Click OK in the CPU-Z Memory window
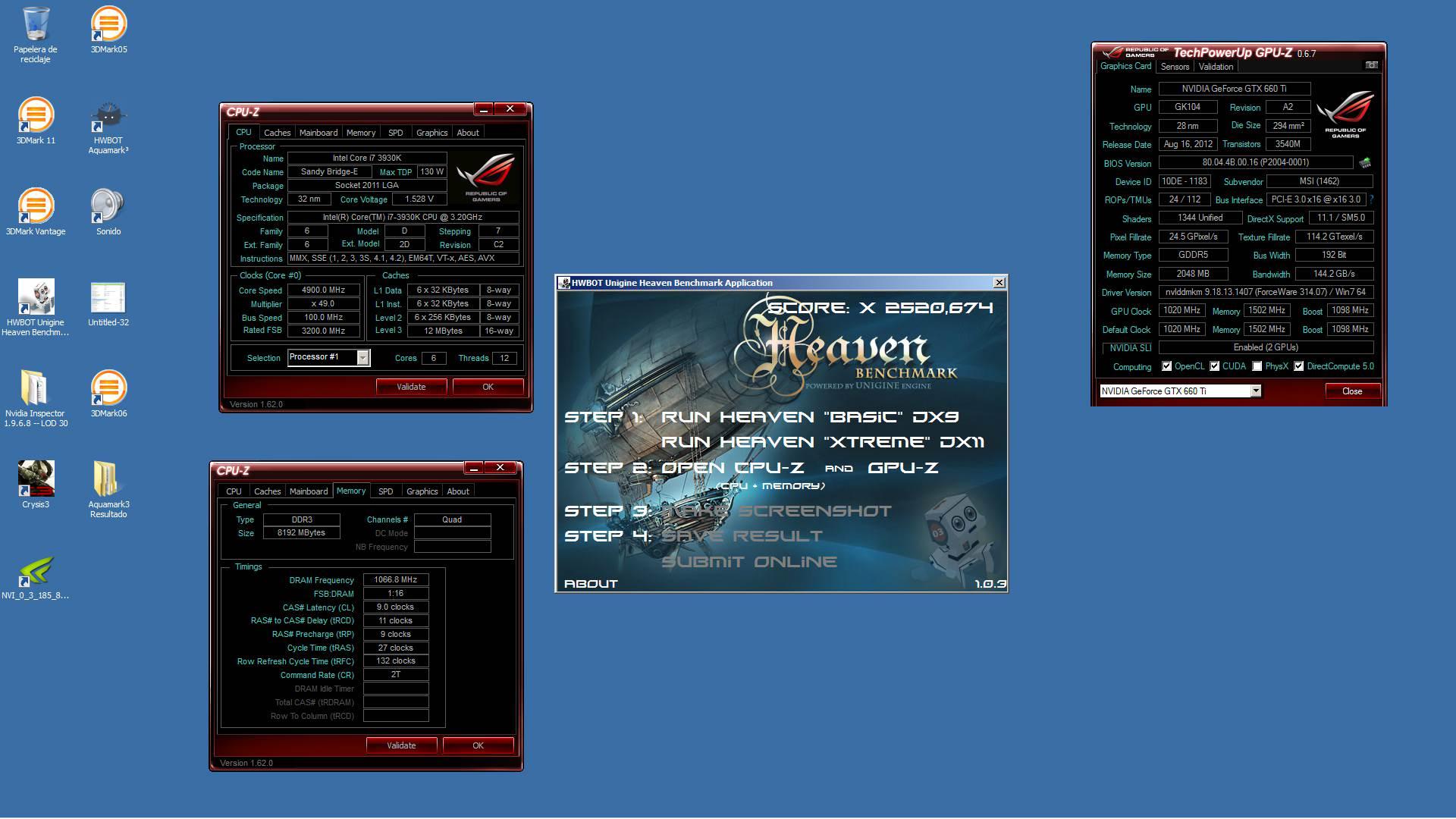The image size is (1456, 819). [478, 745]
